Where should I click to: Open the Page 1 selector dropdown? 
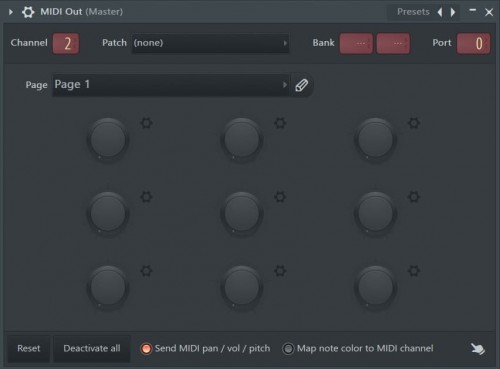[x=171, y=85]
